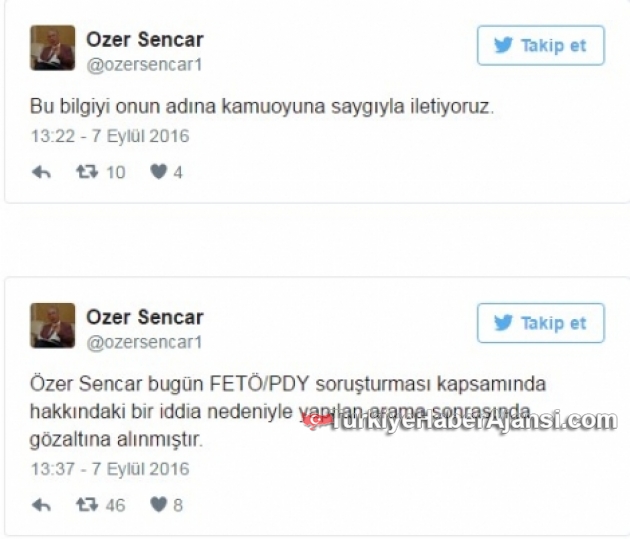Like the tweet with 8 likes

[x=158, y=504]
